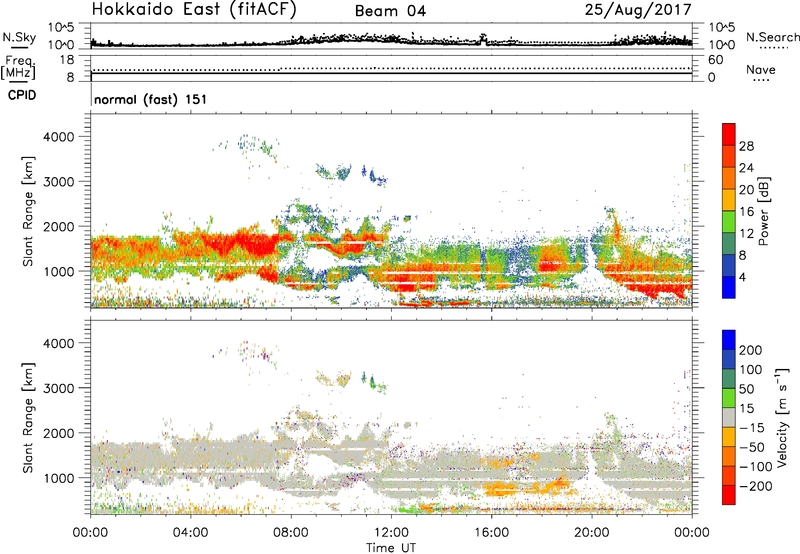
Task: Click the 'CPID' label
Action: click(22, 95)
